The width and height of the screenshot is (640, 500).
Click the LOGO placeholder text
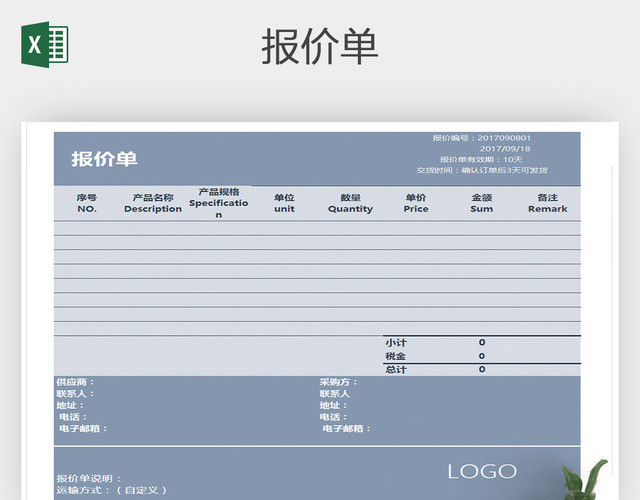coord(482,471)
